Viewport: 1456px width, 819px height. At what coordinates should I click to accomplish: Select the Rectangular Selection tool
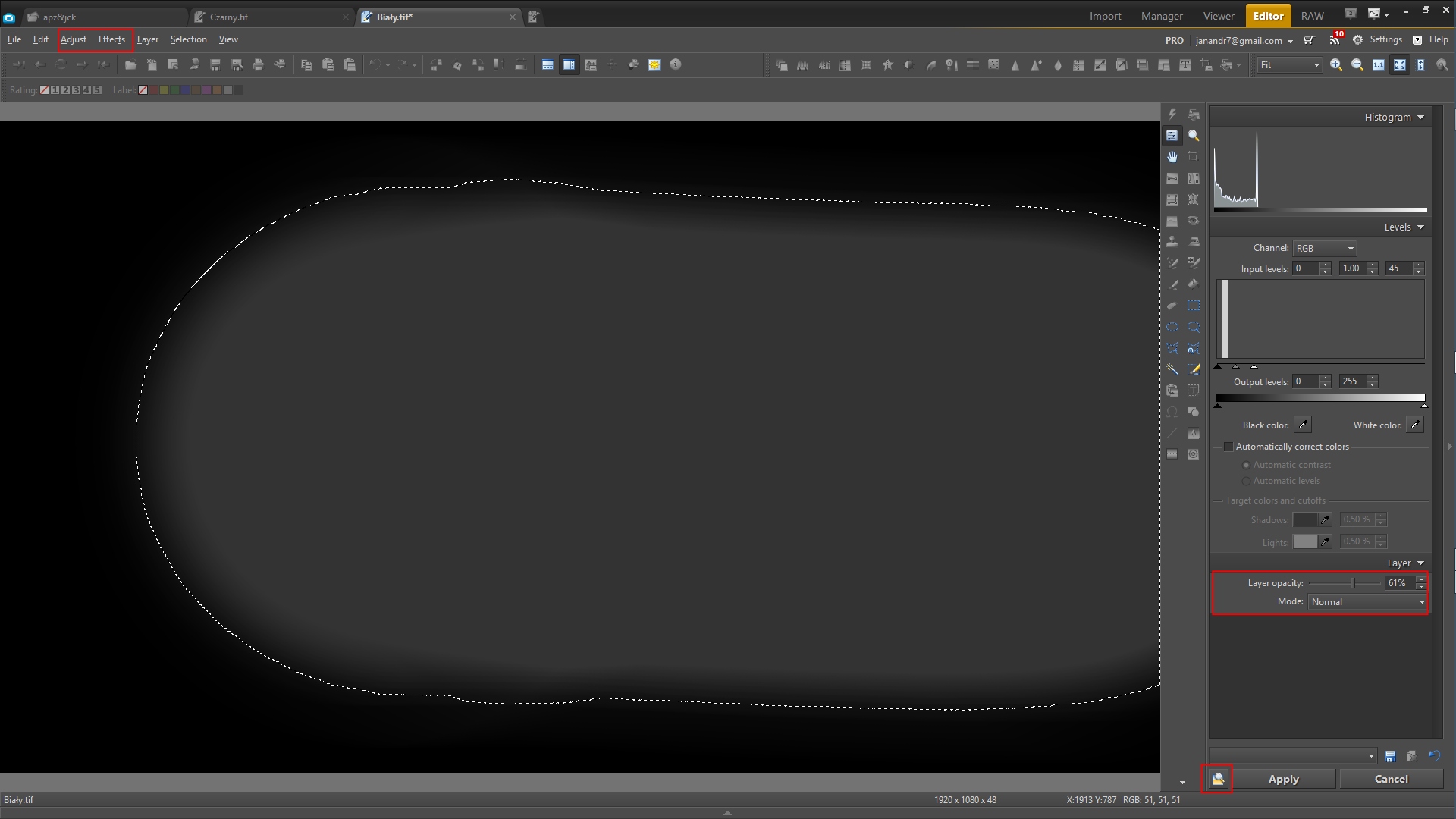1193,306
